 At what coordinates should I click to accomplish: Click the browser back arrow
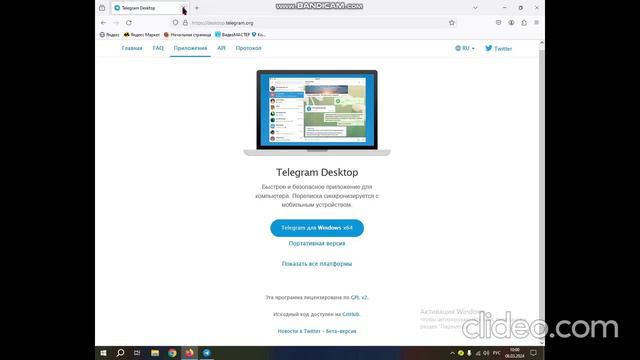point(103,23)
